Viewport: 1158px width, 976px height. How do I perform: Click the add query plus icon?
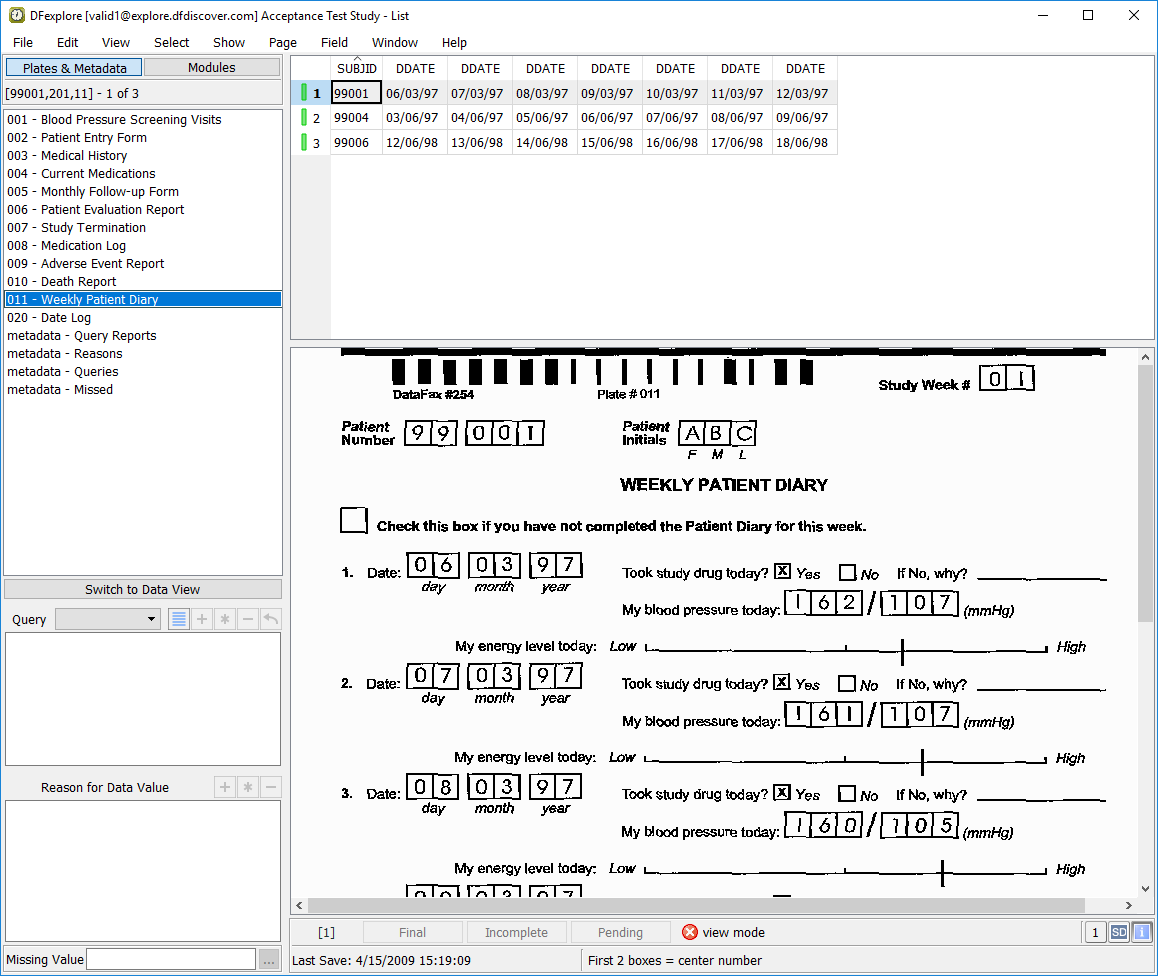tap(202, 619)
